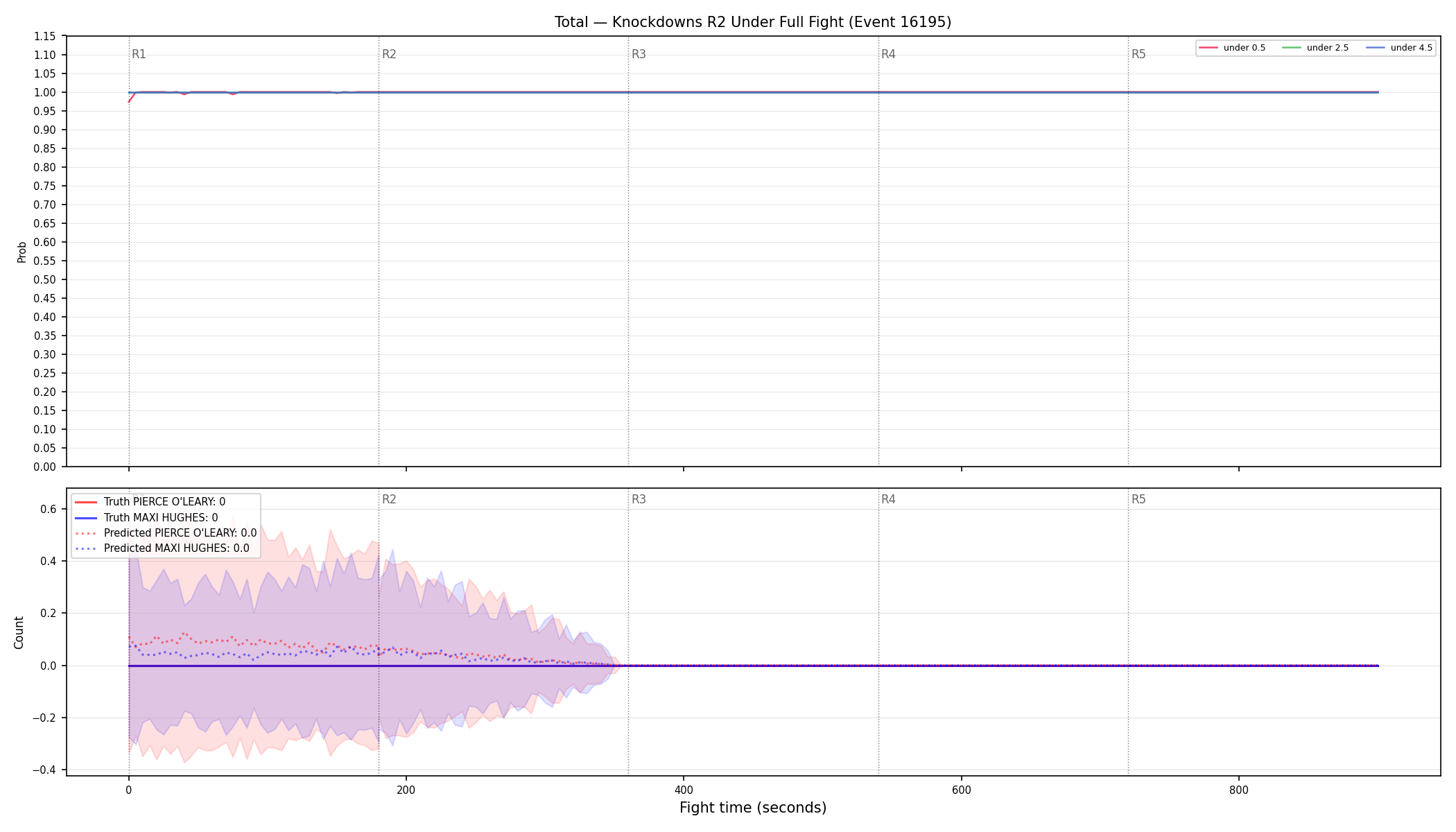Viewport: 1456px width, 832px height.
Task: Click the R2 round marker in top chart
Action: [x=389, y=54]
